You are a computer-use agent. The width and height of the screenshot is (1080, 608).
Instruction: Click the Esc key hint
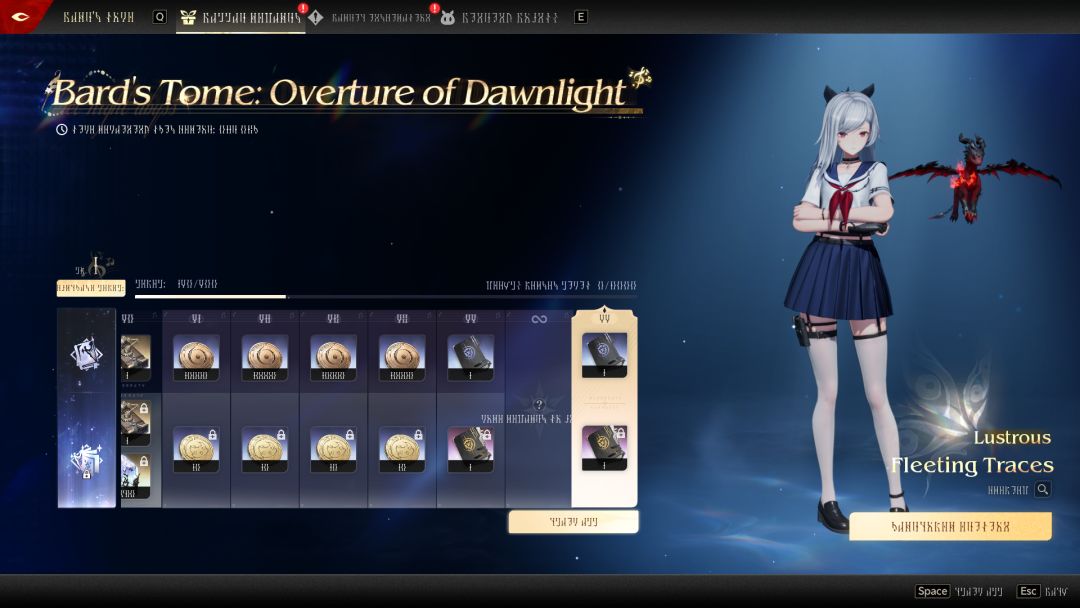[1028, 591]
